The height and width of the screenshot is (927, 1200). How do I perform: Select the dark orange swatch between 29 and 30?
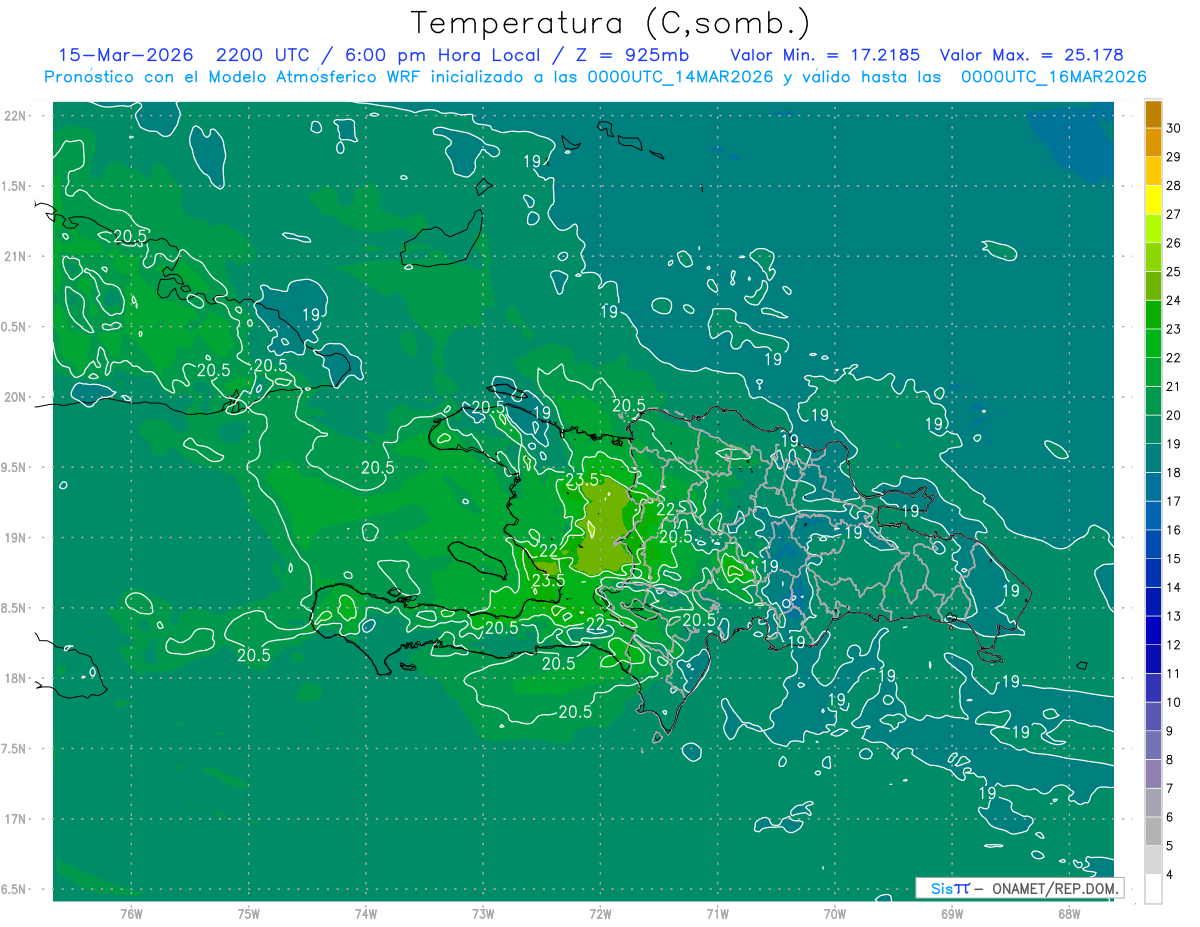(x=1153, y=143)
